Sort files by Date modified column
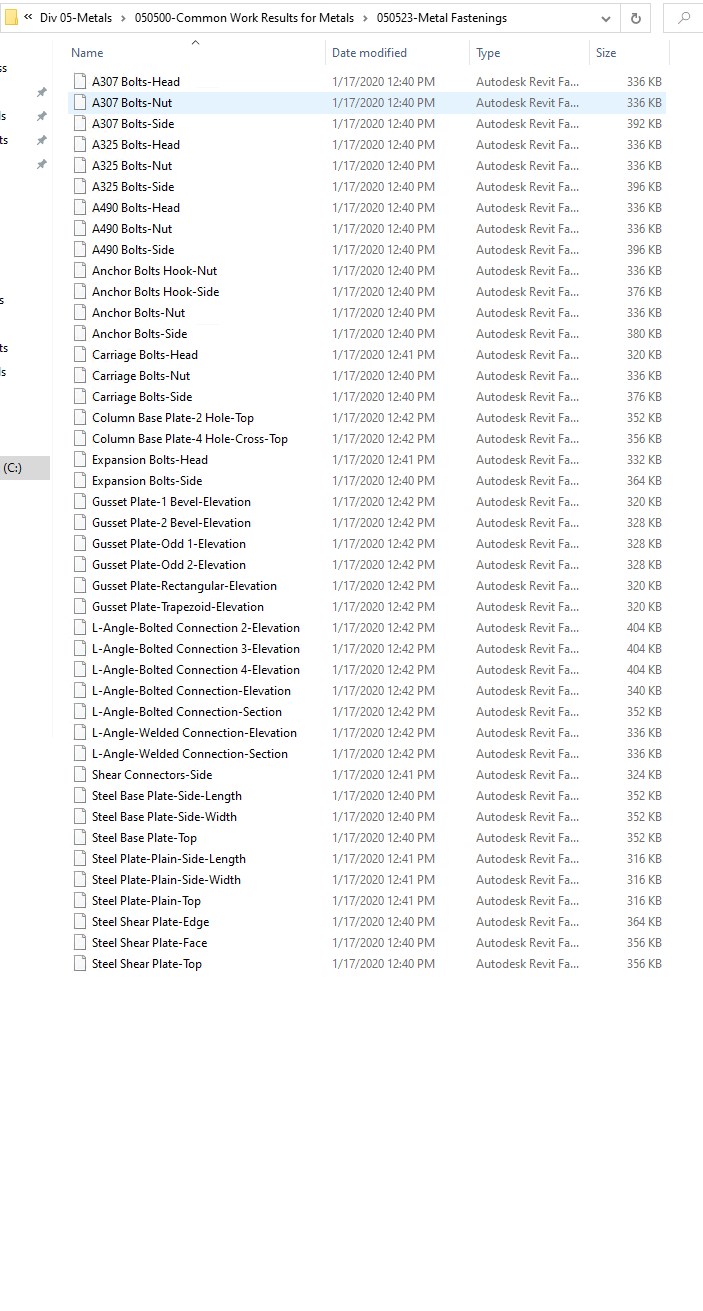This screenshot has height=1311, width=703. click(369, 53)
